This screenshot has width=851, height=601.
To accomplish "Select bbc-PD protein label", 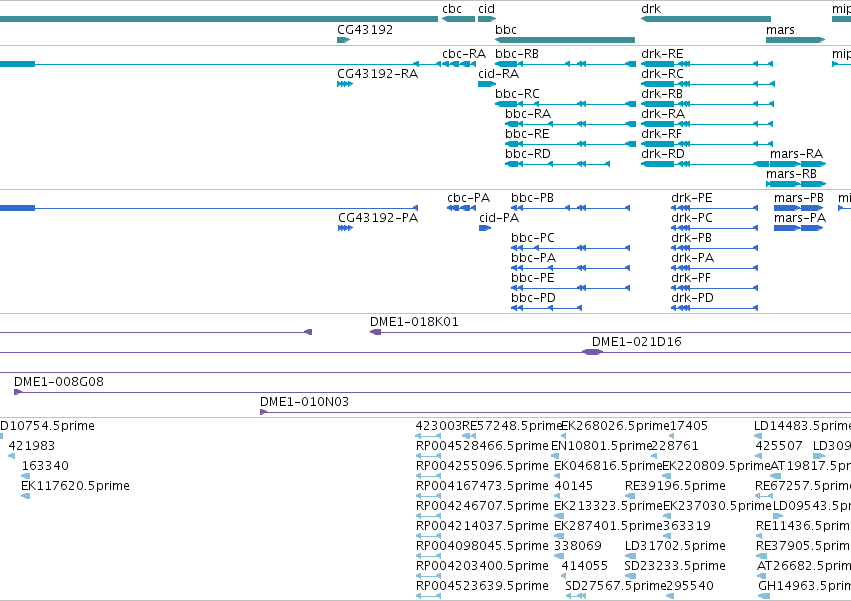I will coord(533,299).
